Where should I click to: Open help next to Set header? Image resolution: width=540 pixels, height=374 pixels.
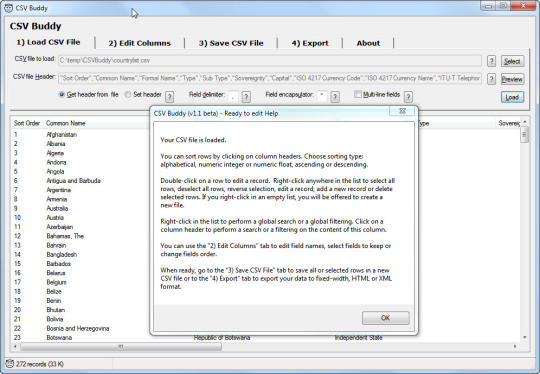point(169,96)
